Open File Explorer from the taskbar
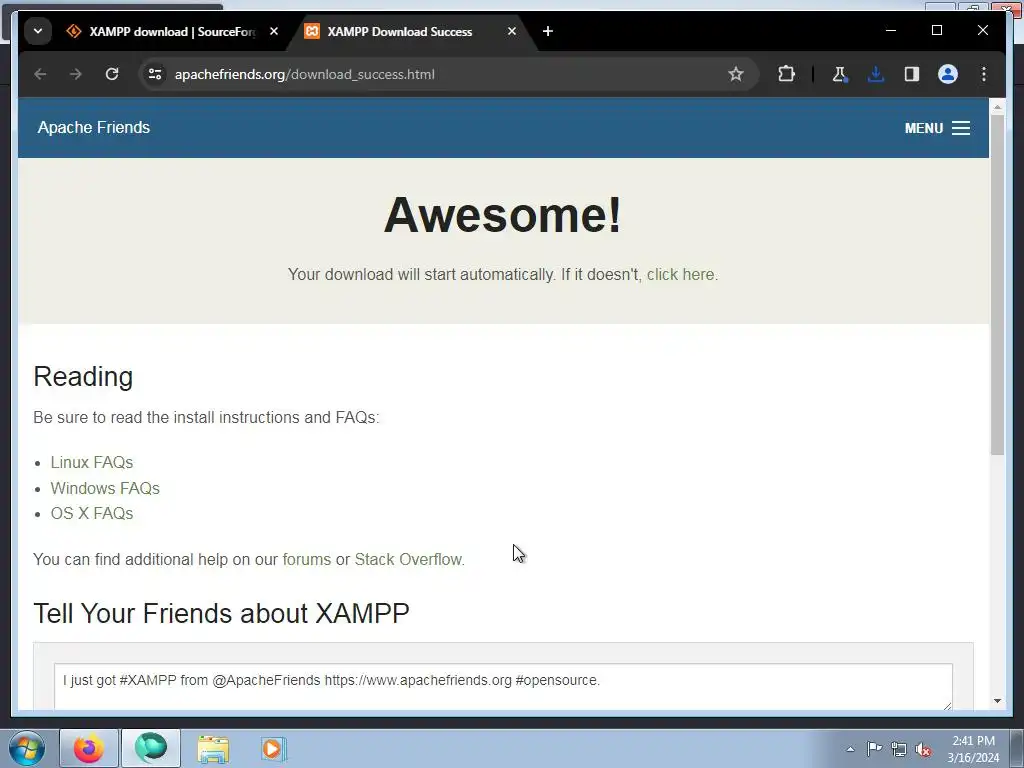 click(x=213, y=748)
